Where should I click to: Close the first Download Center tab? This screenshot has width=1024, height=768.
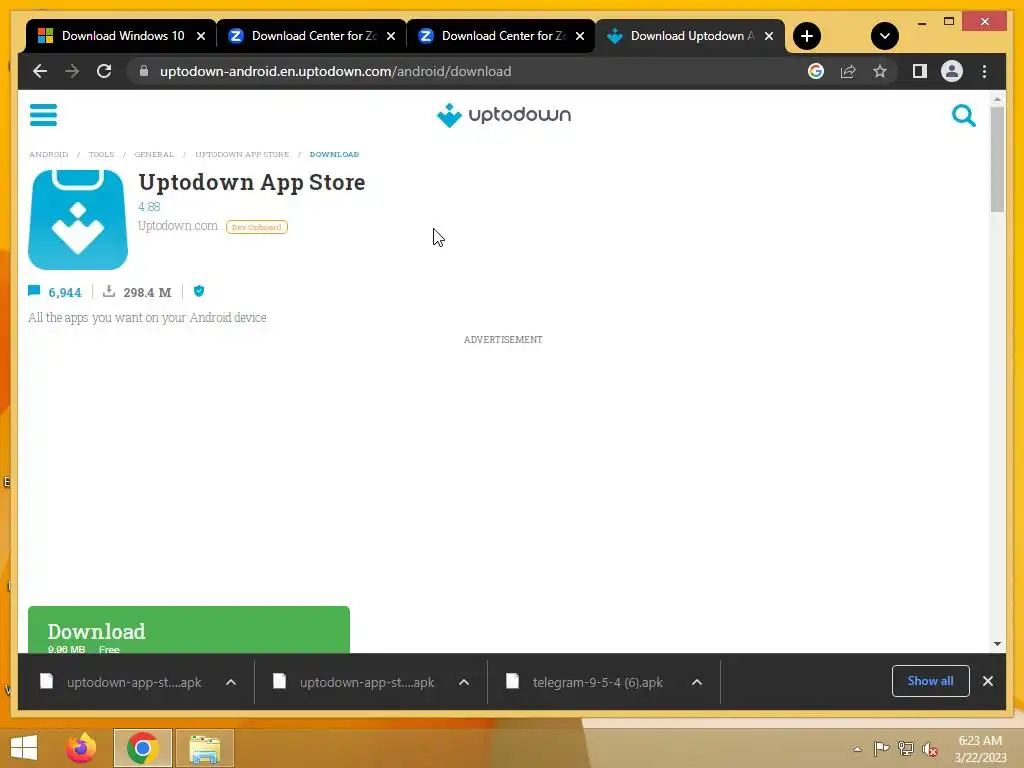coord(391,36)
